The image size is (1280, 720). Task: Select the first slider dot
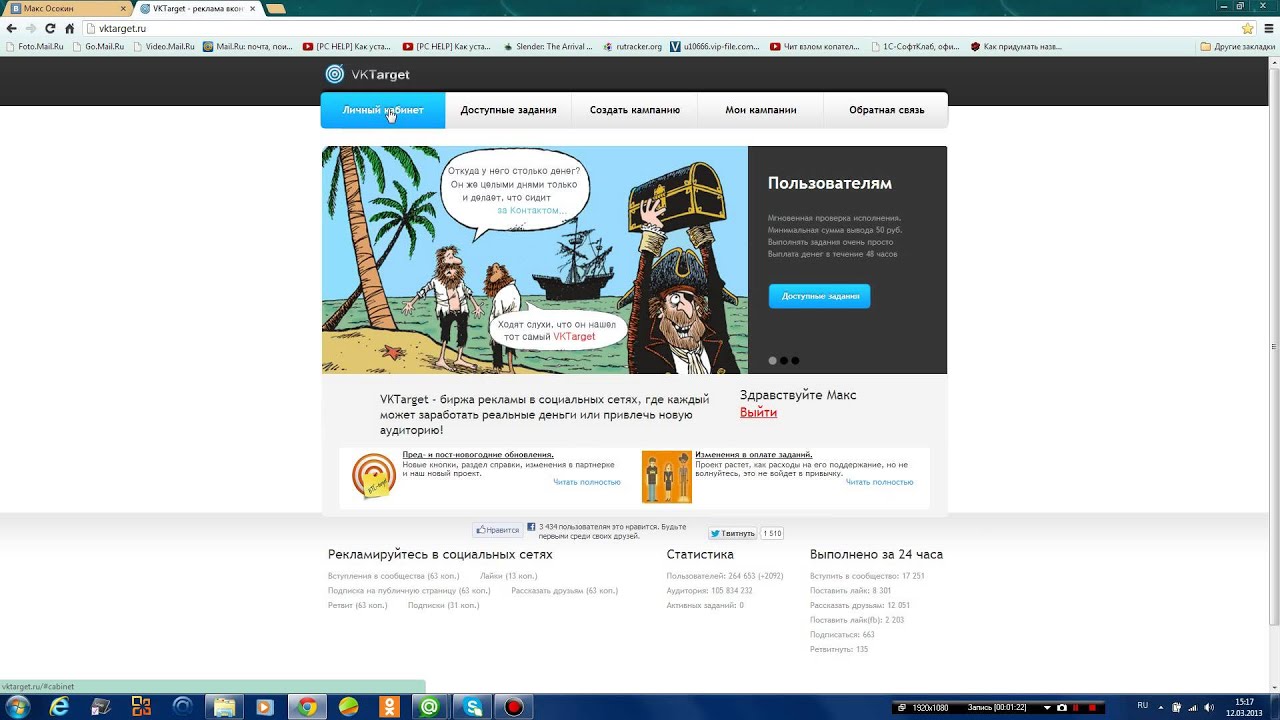pyautogui.click(x=772, y=360)
